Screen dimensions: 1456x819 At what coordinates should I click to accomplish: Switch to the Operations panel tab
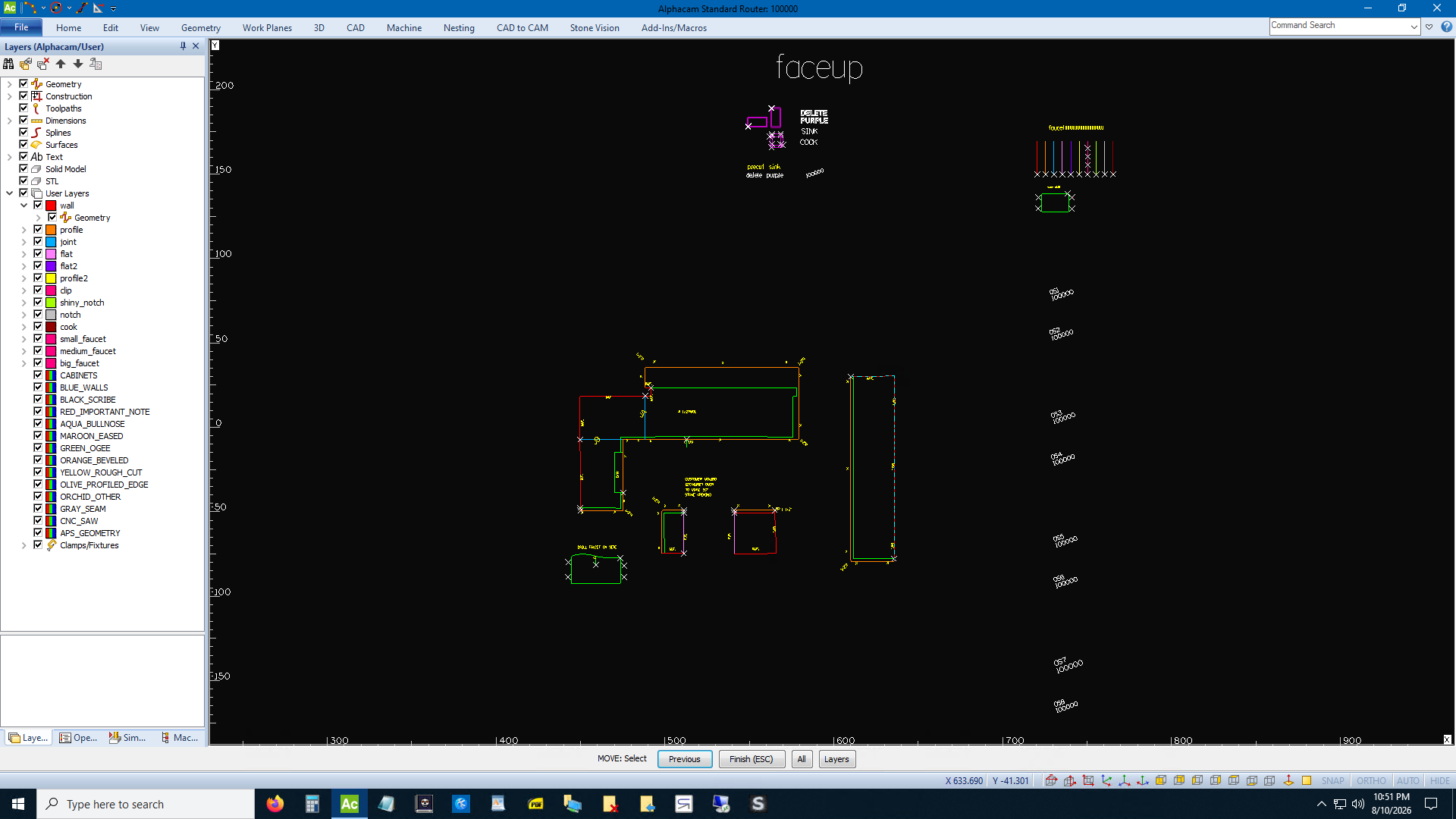pos(78,738)
